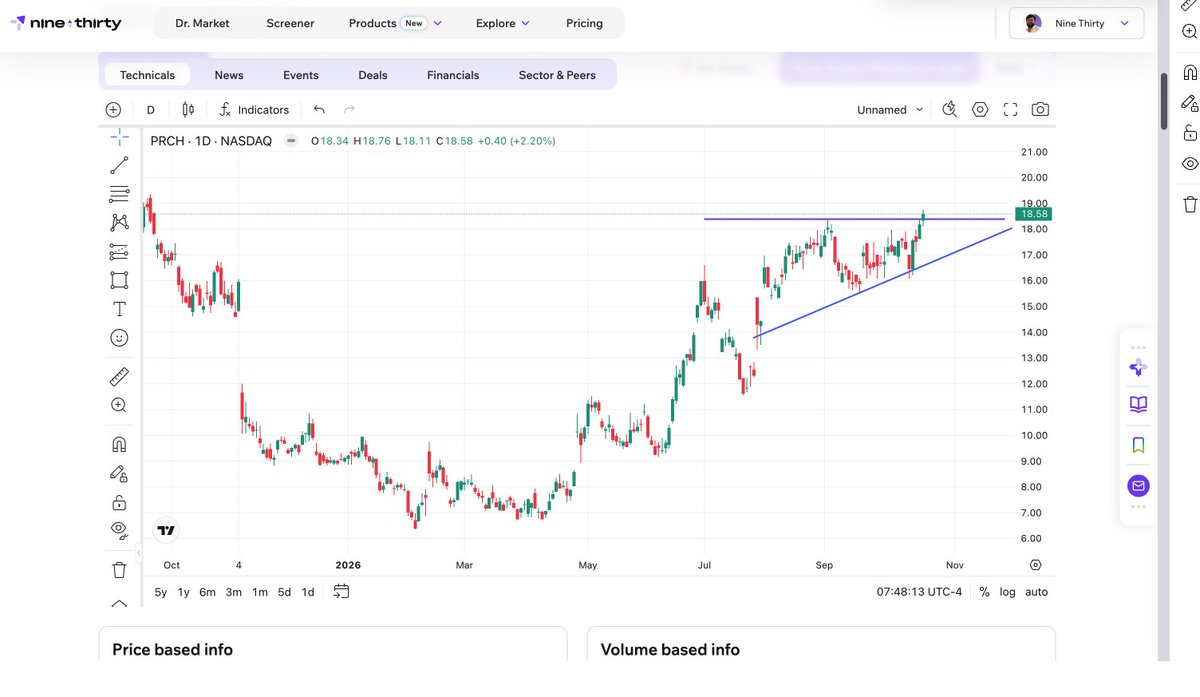Viewport: 1200px width, 697px height.
Task: Set the chart range to 1m
Action: coord(260,592)
